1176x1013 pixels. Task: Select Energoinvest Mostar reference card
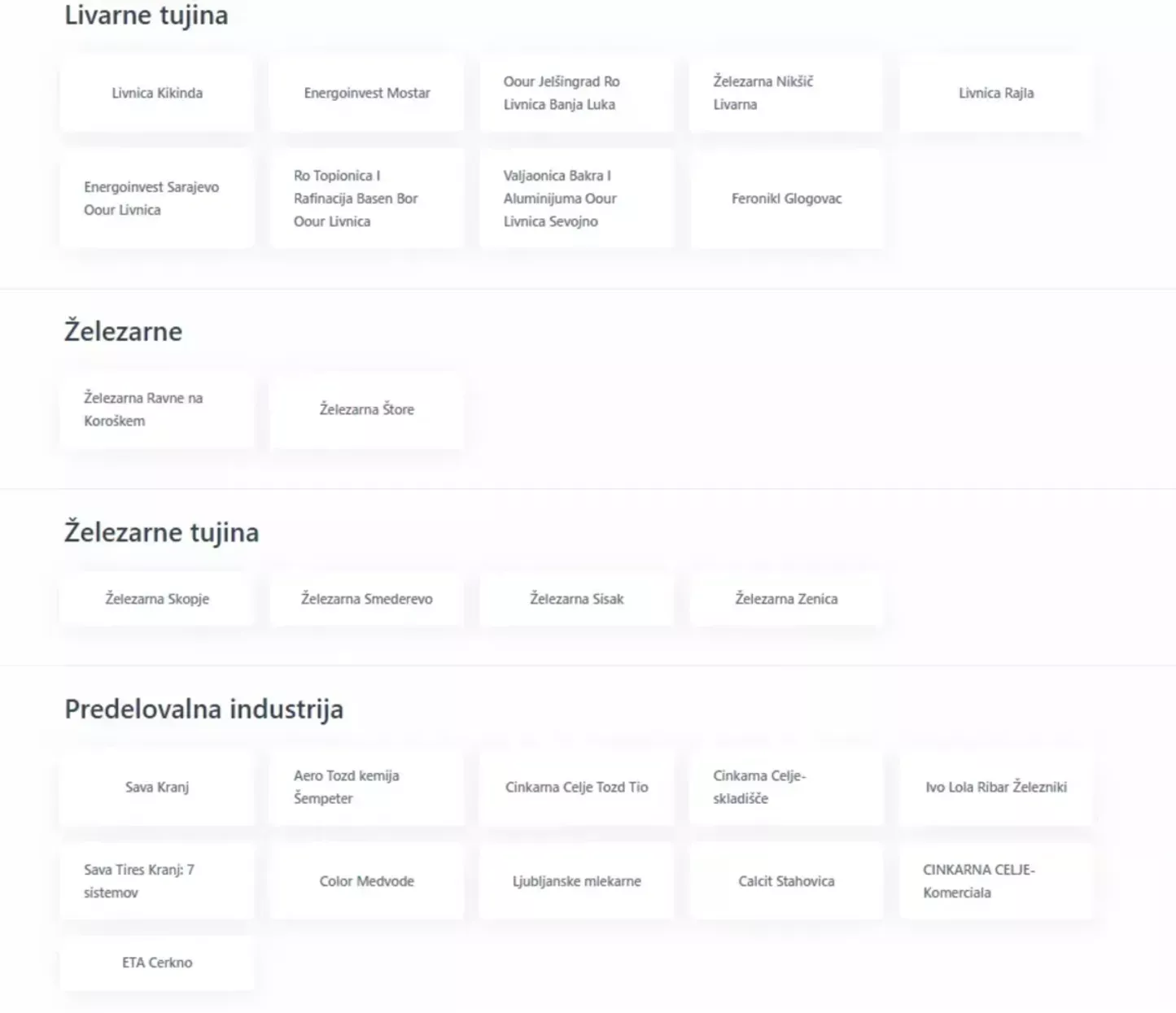(367, 93)
